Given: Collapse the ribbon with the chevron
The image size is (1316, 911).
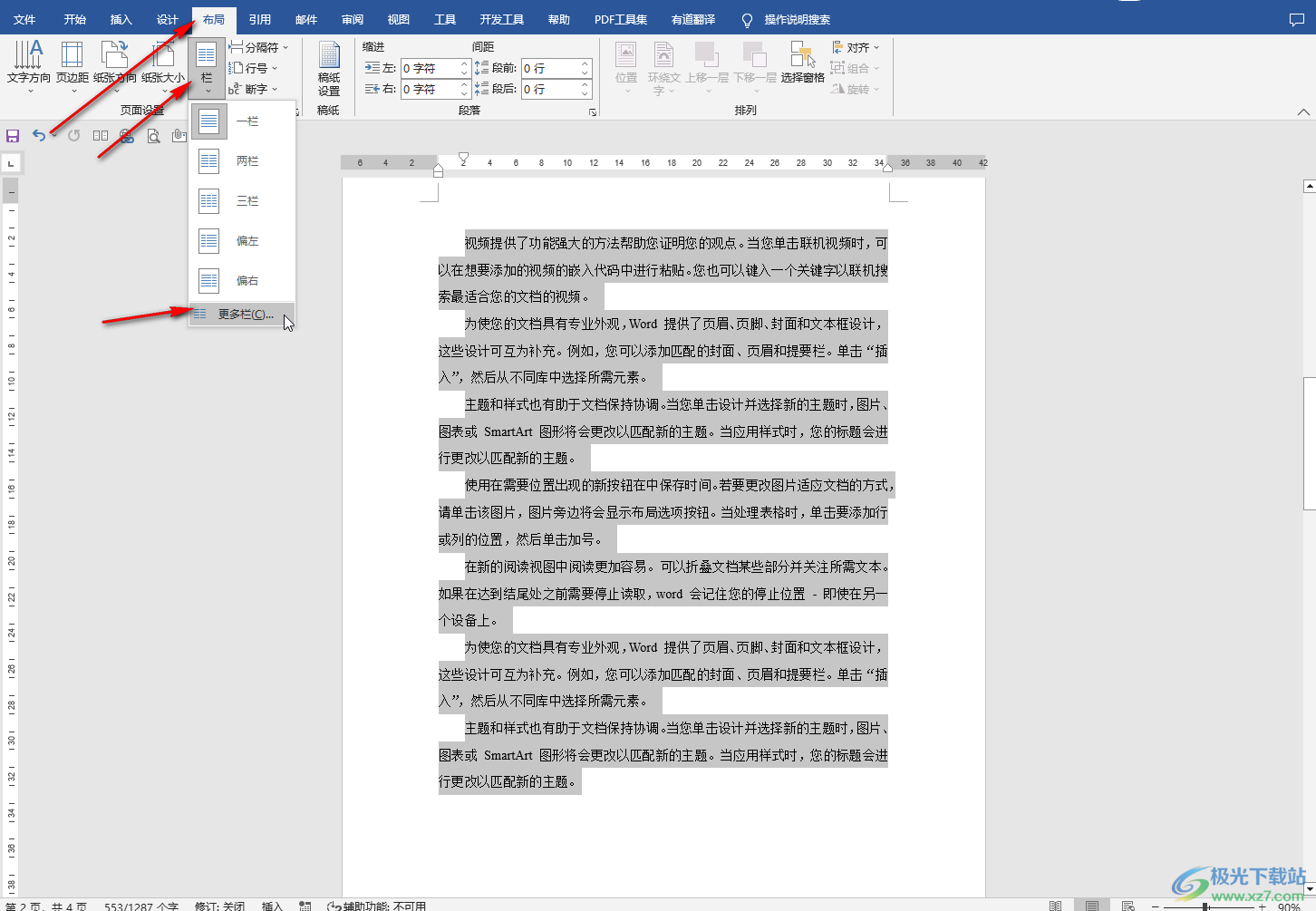Looking at the screenshot, I should pos(1303,111).
